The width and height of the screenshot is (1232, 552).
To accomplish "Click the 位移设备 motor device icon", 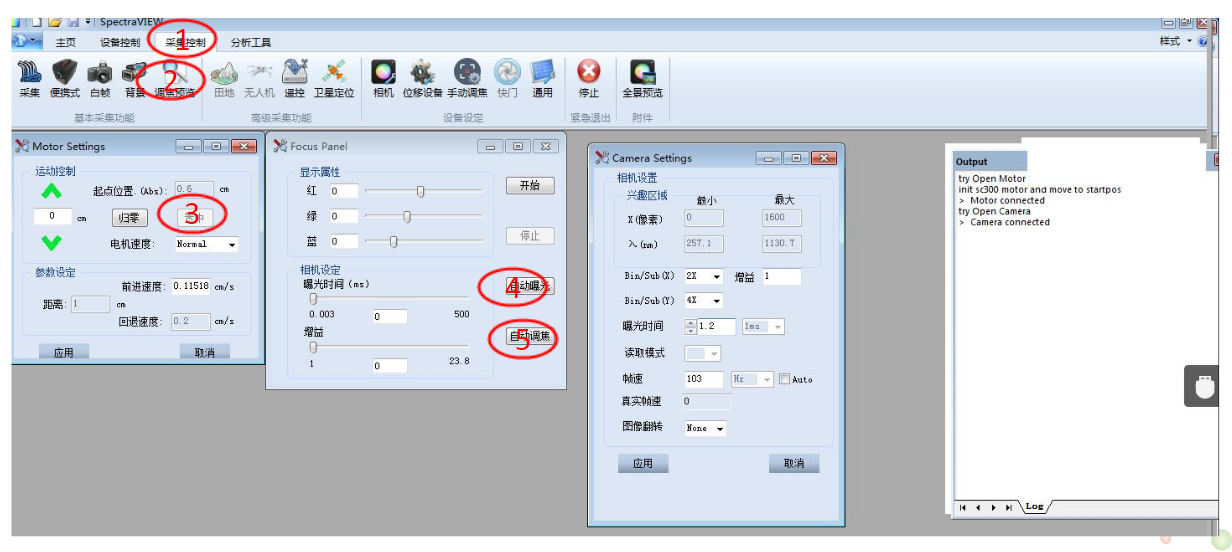I will 422,75.
